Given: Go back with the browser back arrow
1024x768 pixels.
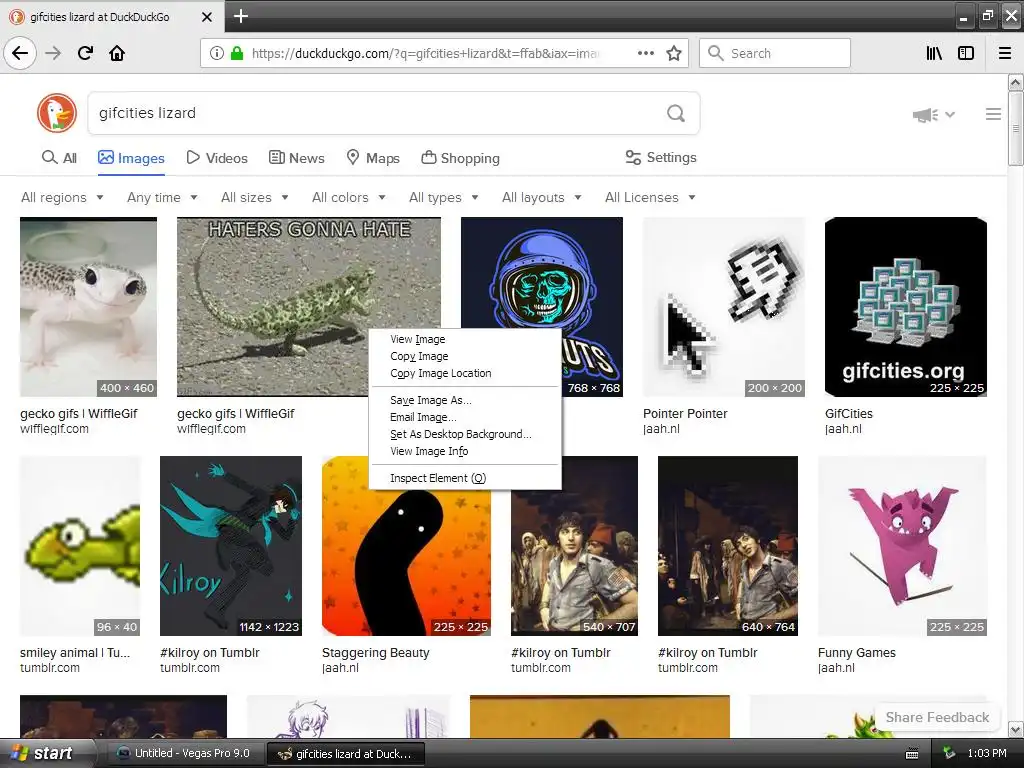Looking at the screenshot, I should [20, 53].
